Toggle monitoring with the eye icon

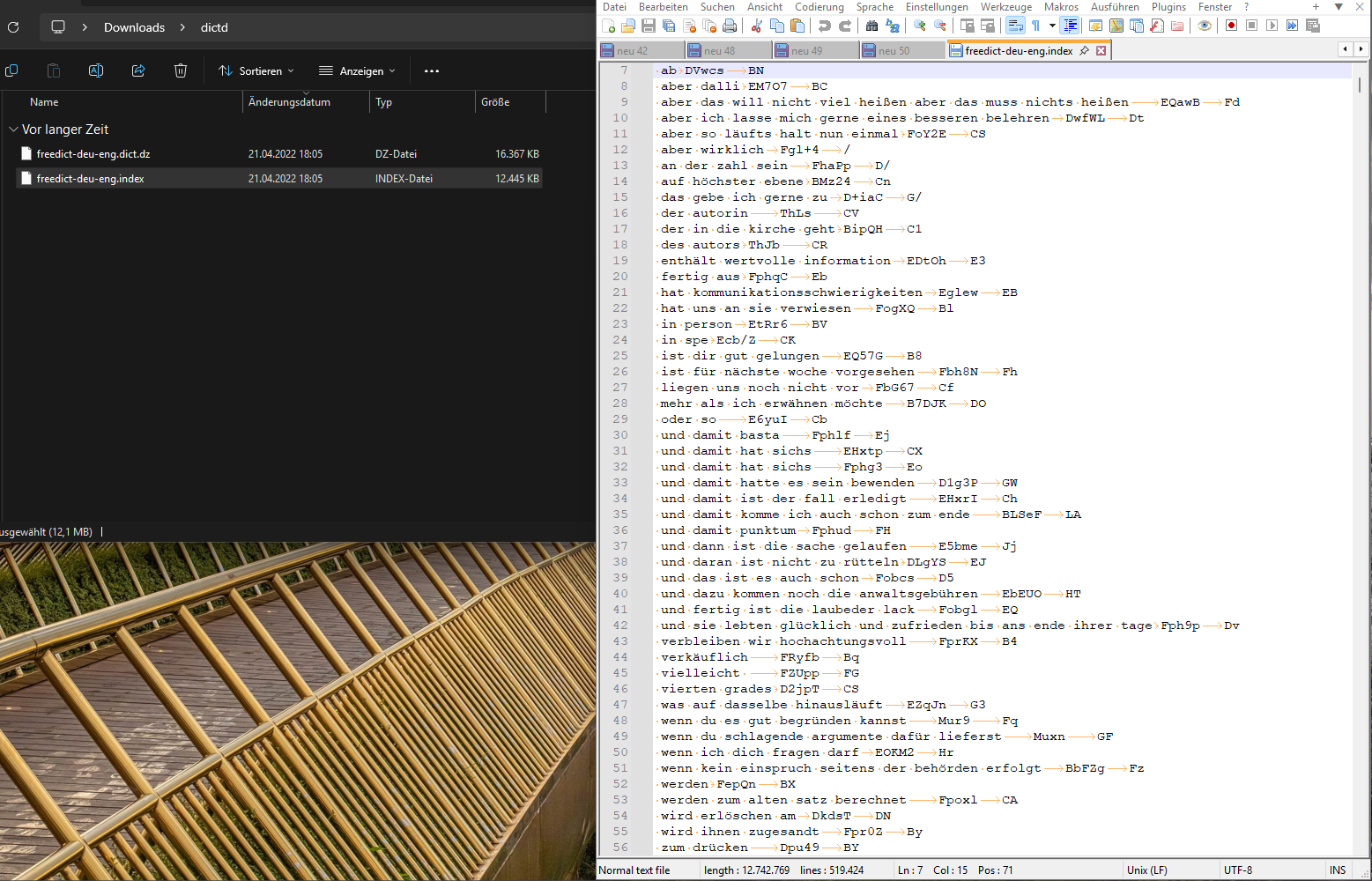tap(1204, 26)
